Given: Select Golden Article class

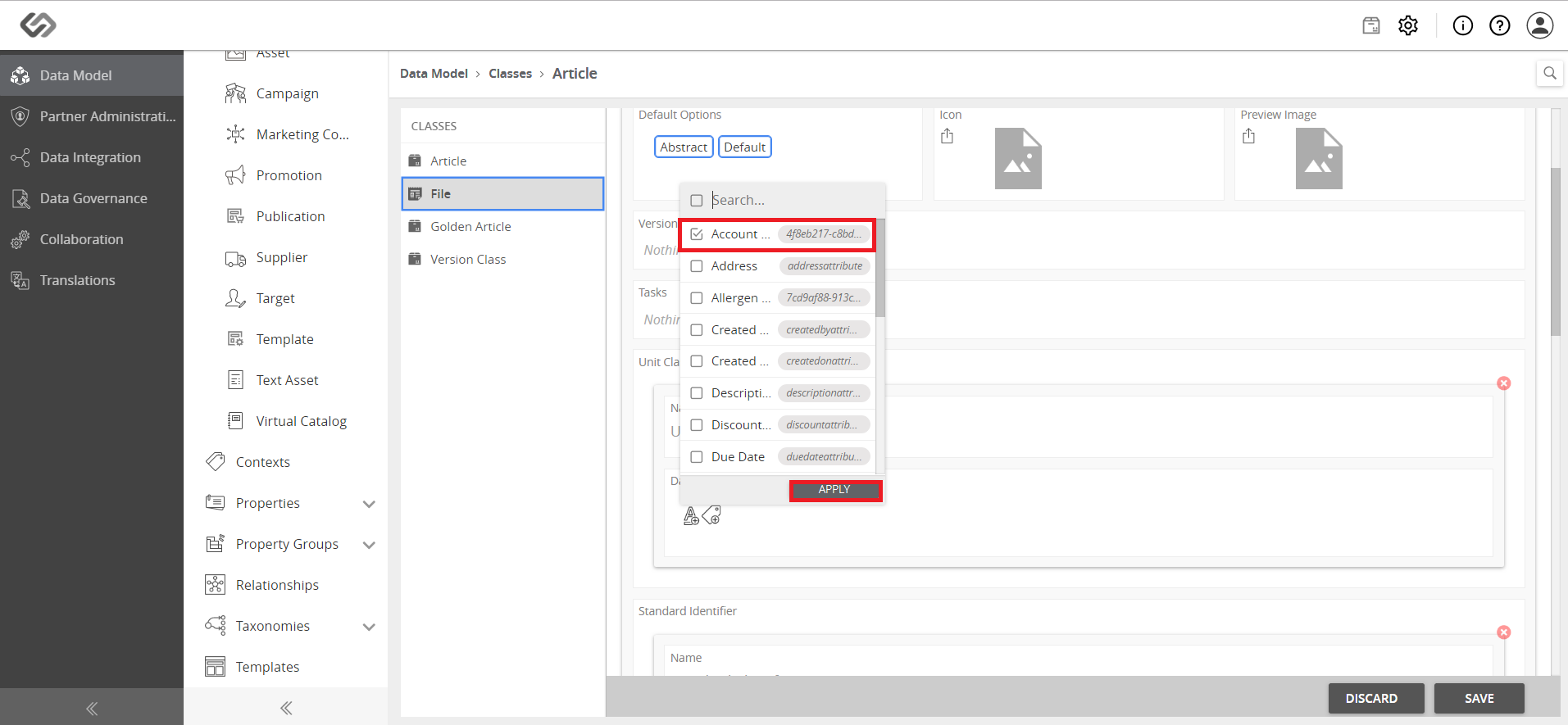Looking at the screenshot, I should pyautogui.click(x=502, y=227).
